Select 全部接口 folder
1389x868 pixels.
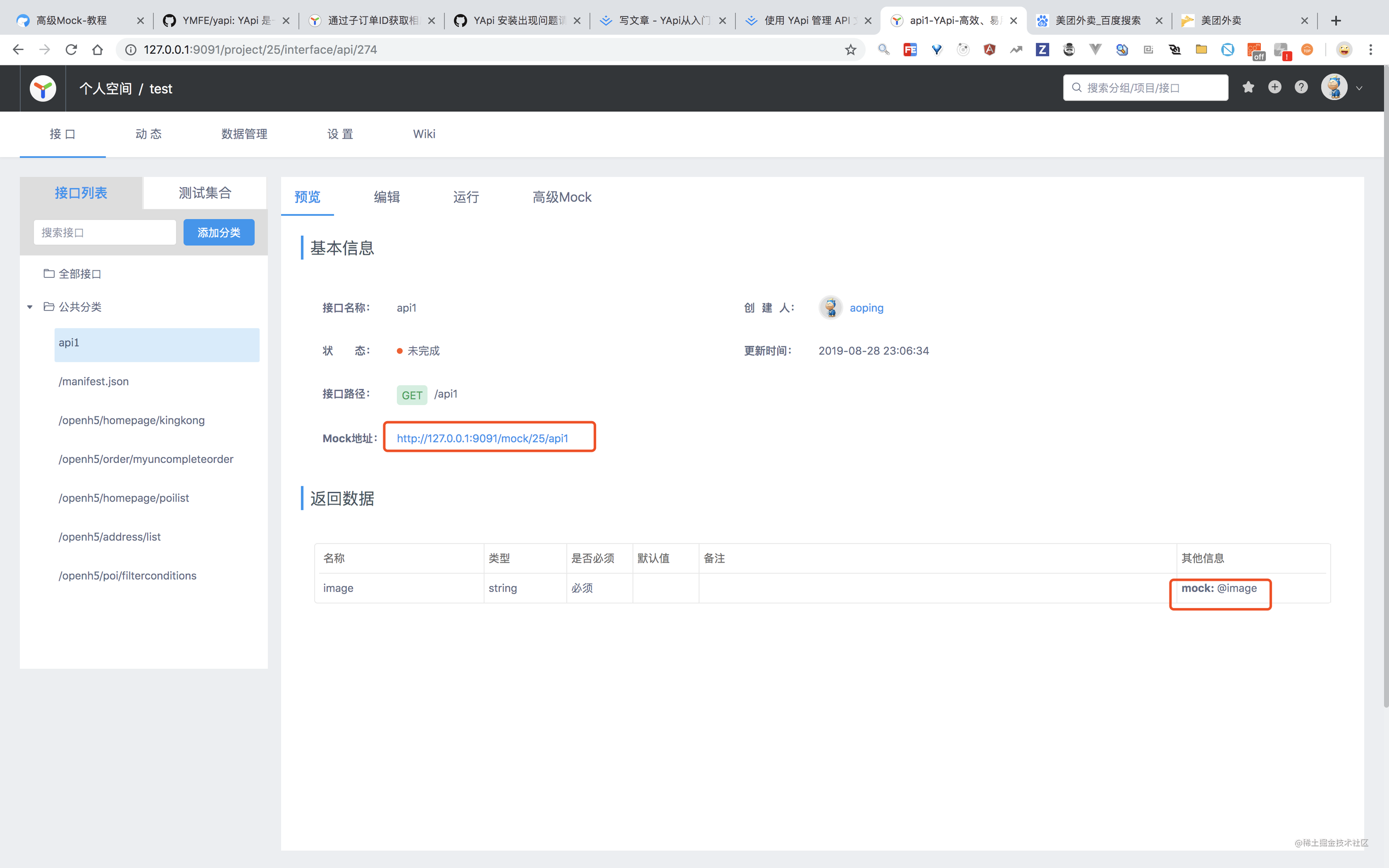click(x=73, y=274)
